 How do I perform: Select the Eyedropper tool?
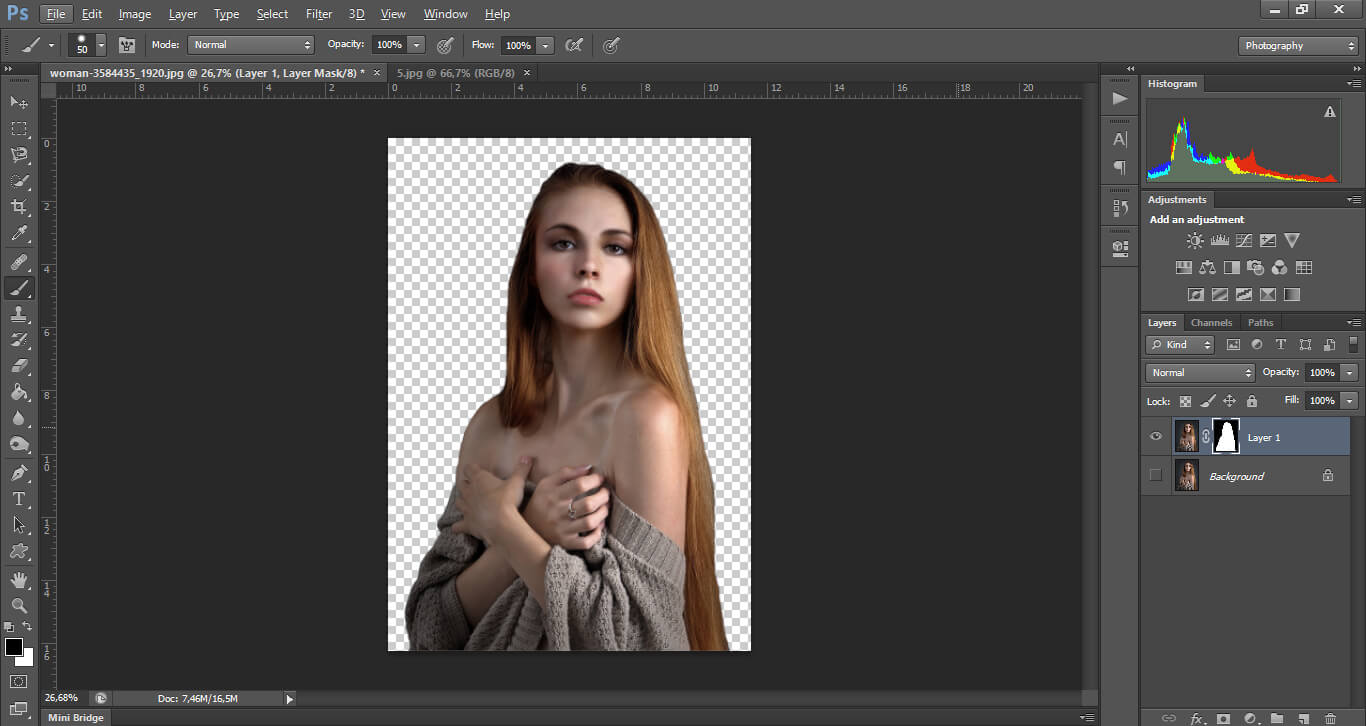click(19, 234)
